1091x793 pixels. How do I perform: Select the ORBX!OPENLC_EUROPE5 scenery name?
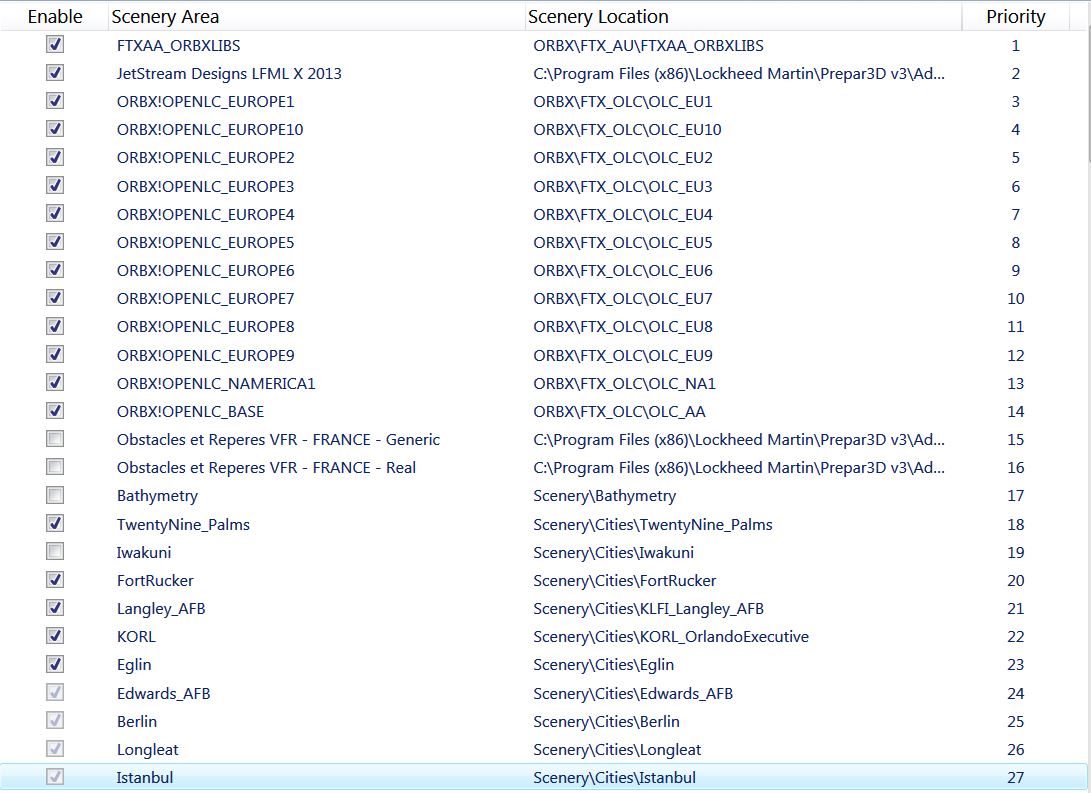205,243
